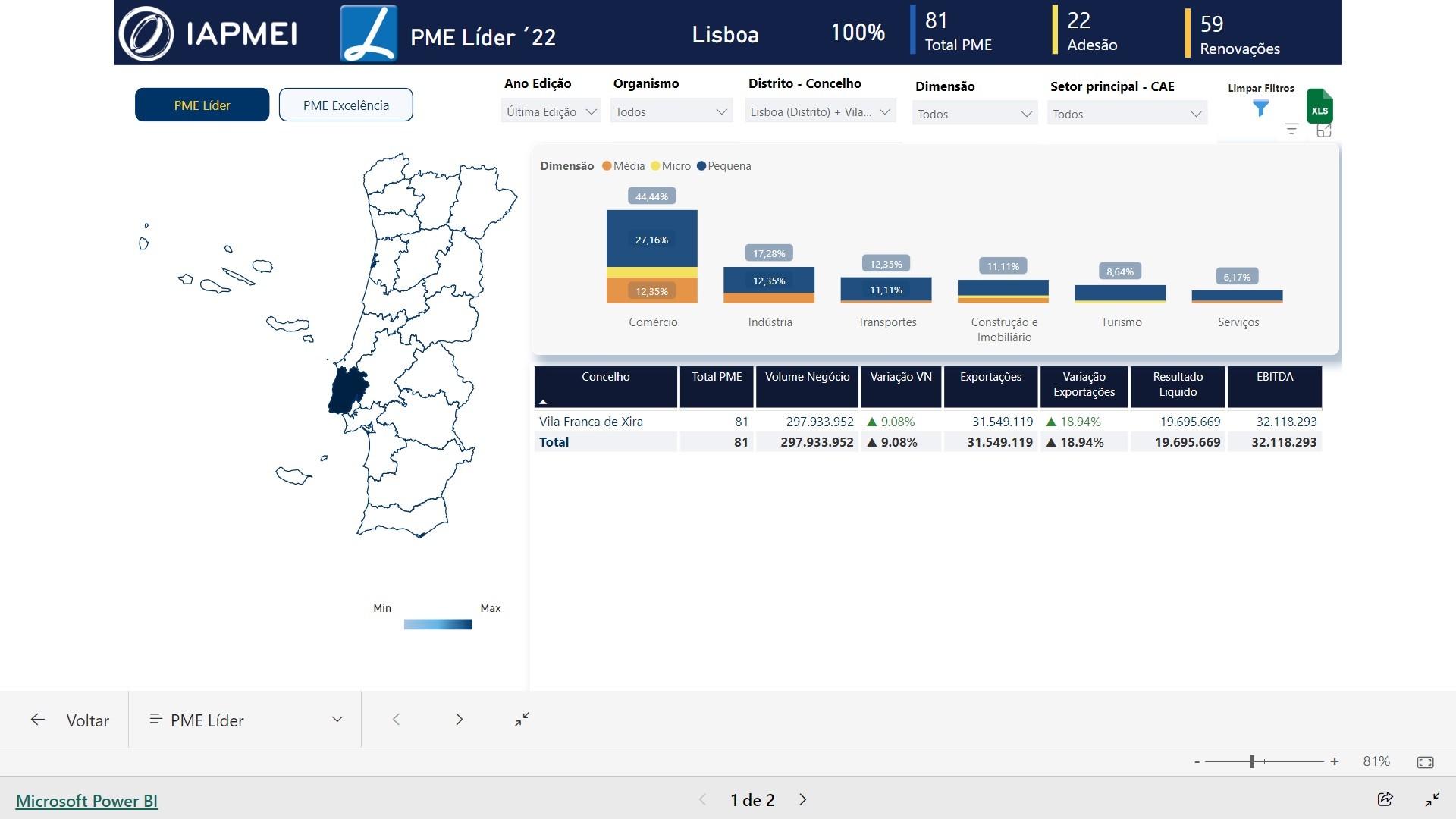Select the PME Líder tab

[202, 105]
